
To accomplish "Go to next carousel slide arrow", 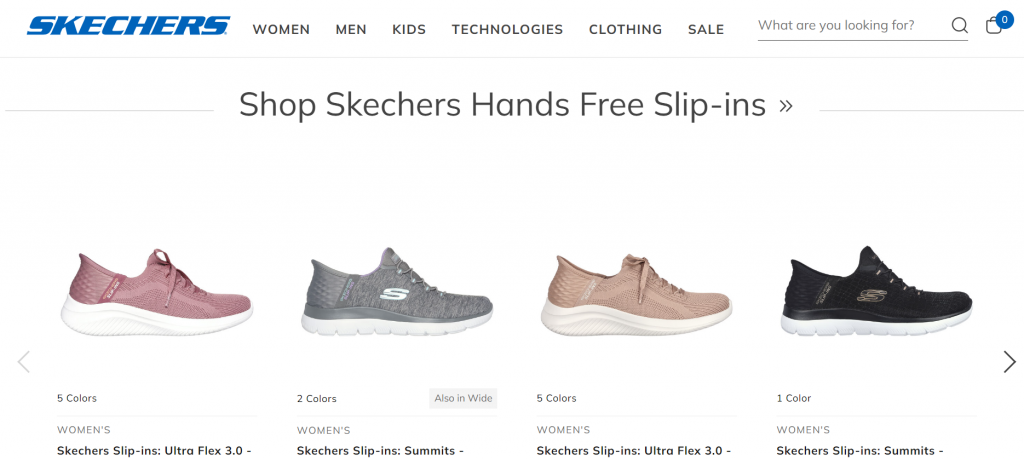I will (1009, 362).
